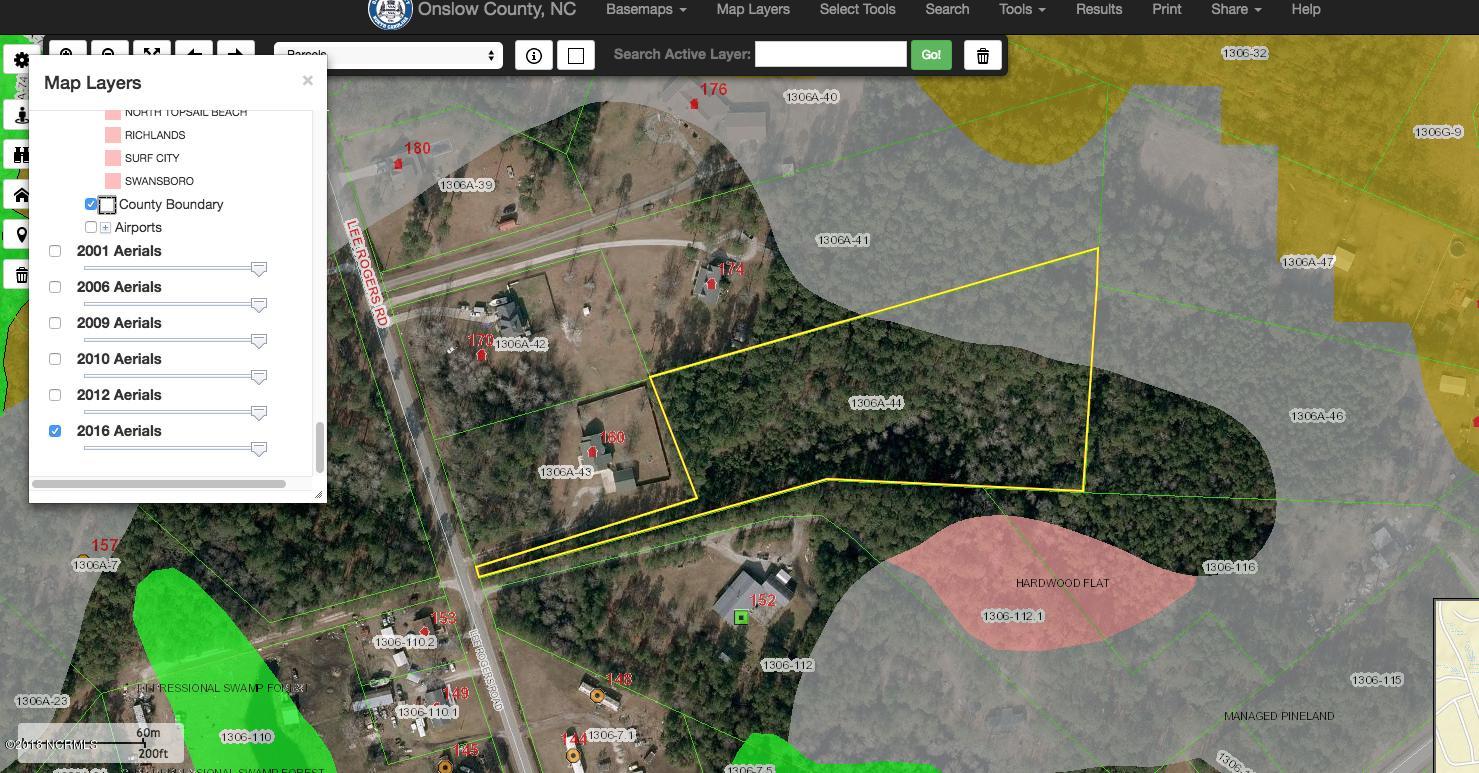Open Help from the top menu
The width and height of the screenshot is (1479, 773).
pyautogui.click(x=1306, y=9)
